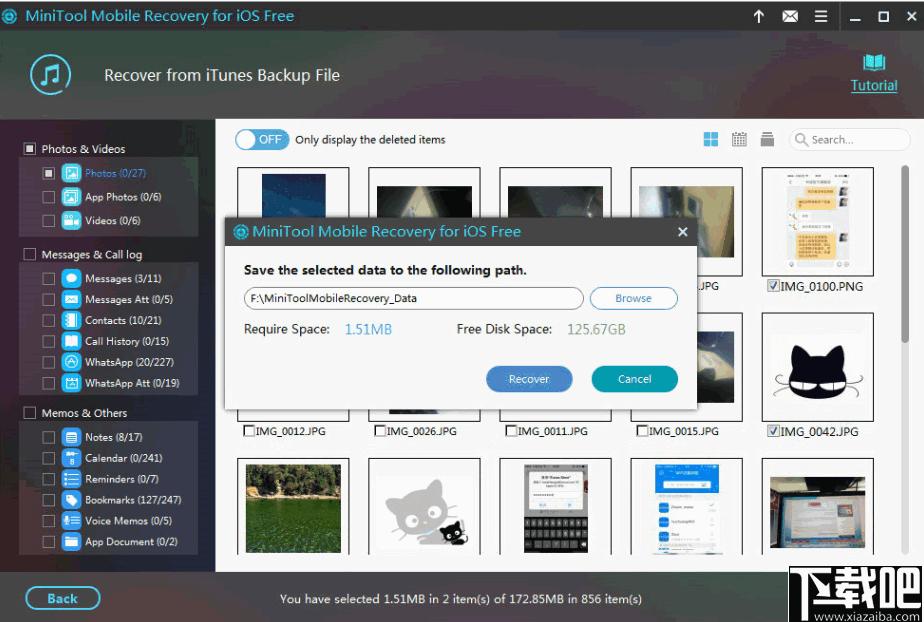Open the feedback mail icon
Image resolution: width=924 pixels, height=622 pixels.
(790, 16)
